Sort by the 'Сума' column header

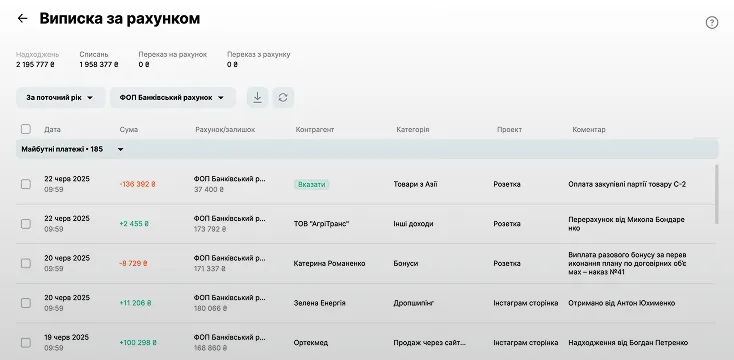(129, 129)
